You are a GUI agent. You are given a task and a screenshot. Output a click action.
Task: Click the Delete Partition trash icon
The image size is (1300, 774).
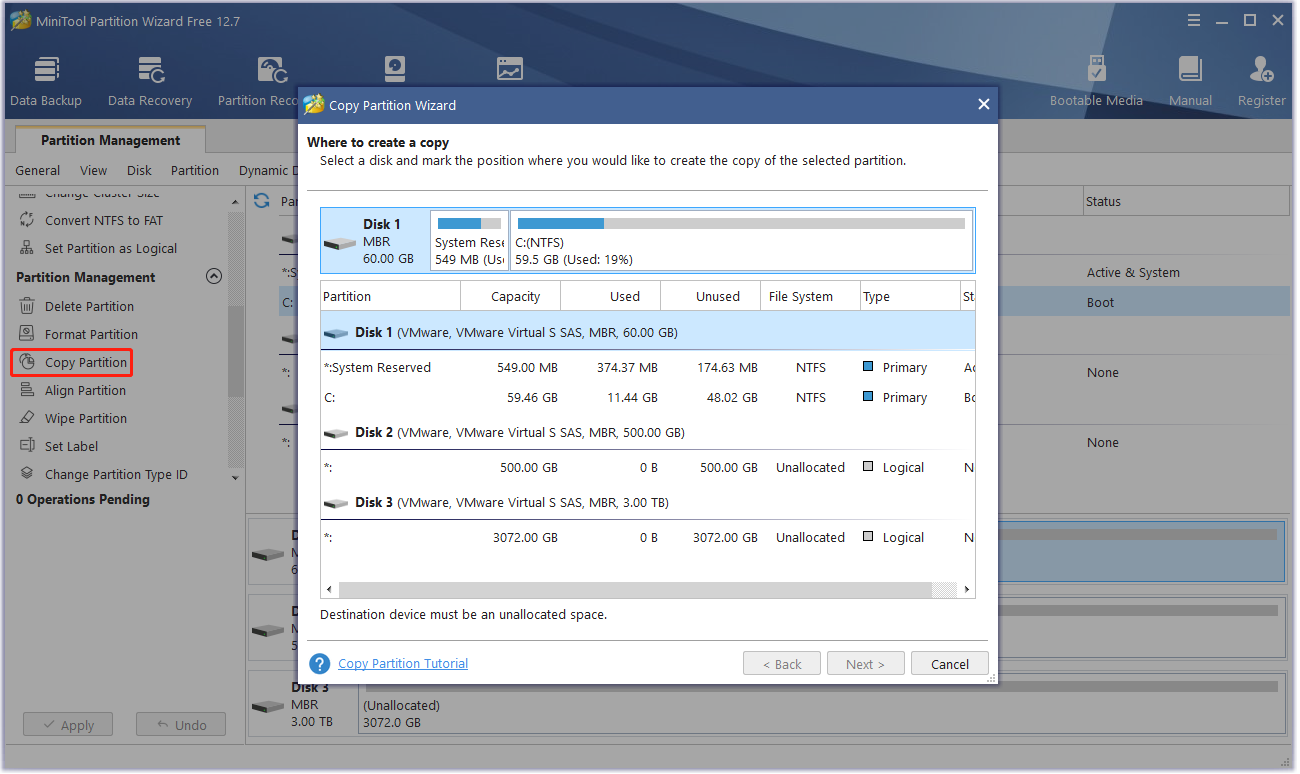27,306
